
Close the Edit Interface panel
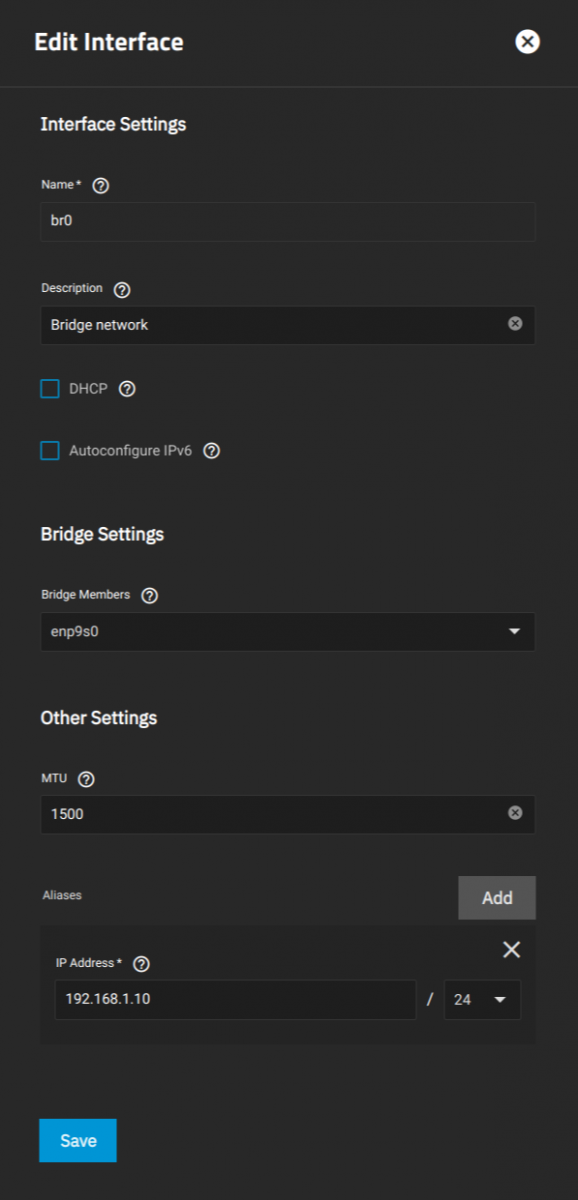(x=527, y=42)
